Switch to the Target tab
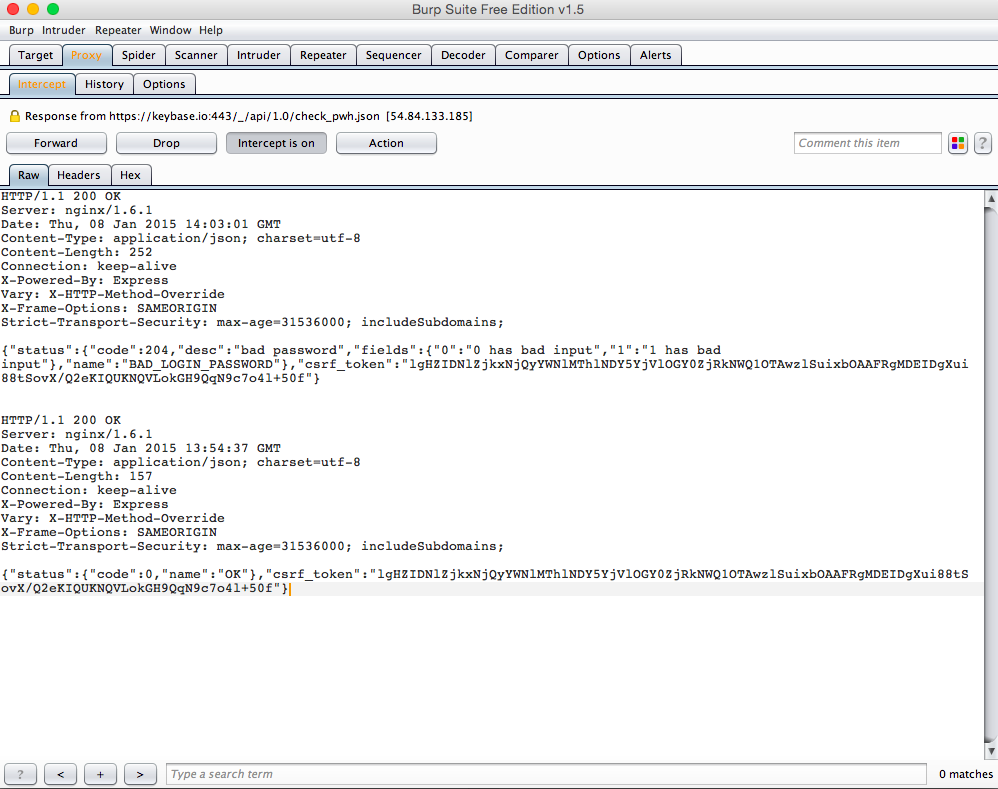 click(x=36, y=55)
